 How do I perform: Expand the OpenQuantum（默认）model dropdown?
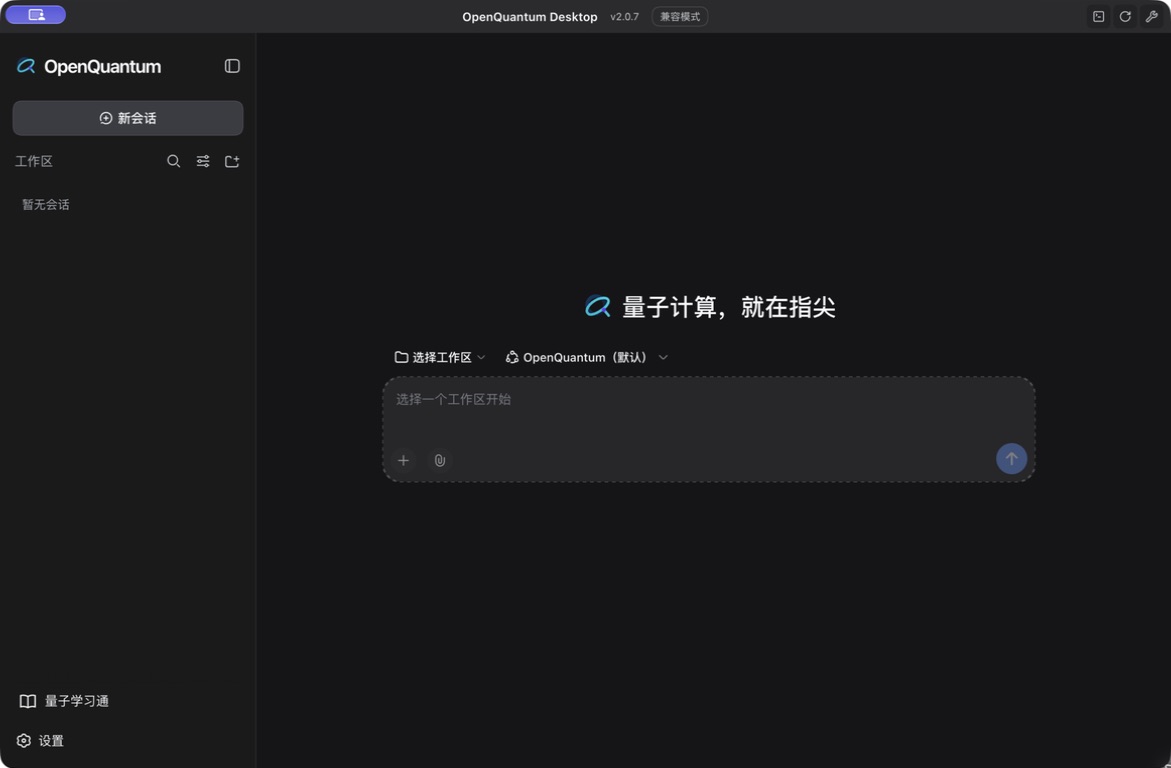click(586, 357)
